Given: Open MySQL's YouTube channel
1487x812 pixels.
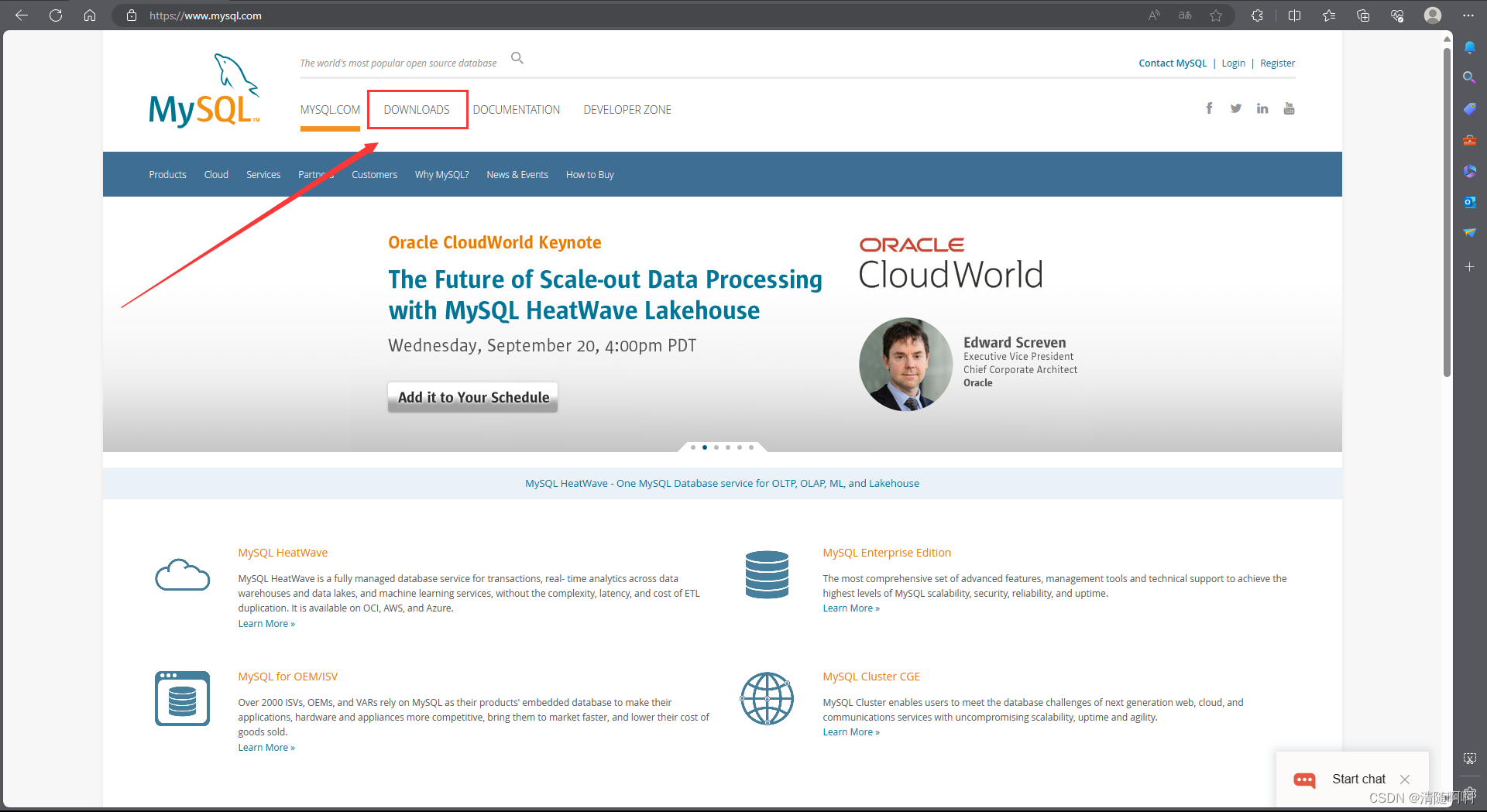Looking at the screenshot, I should [x=1289, y=108].
